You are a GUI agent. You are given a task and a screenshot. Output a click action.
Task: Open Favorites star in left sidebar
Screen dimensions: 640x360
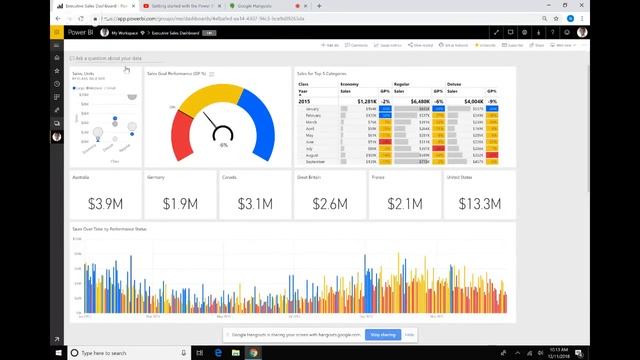click(x=57, y=71)
